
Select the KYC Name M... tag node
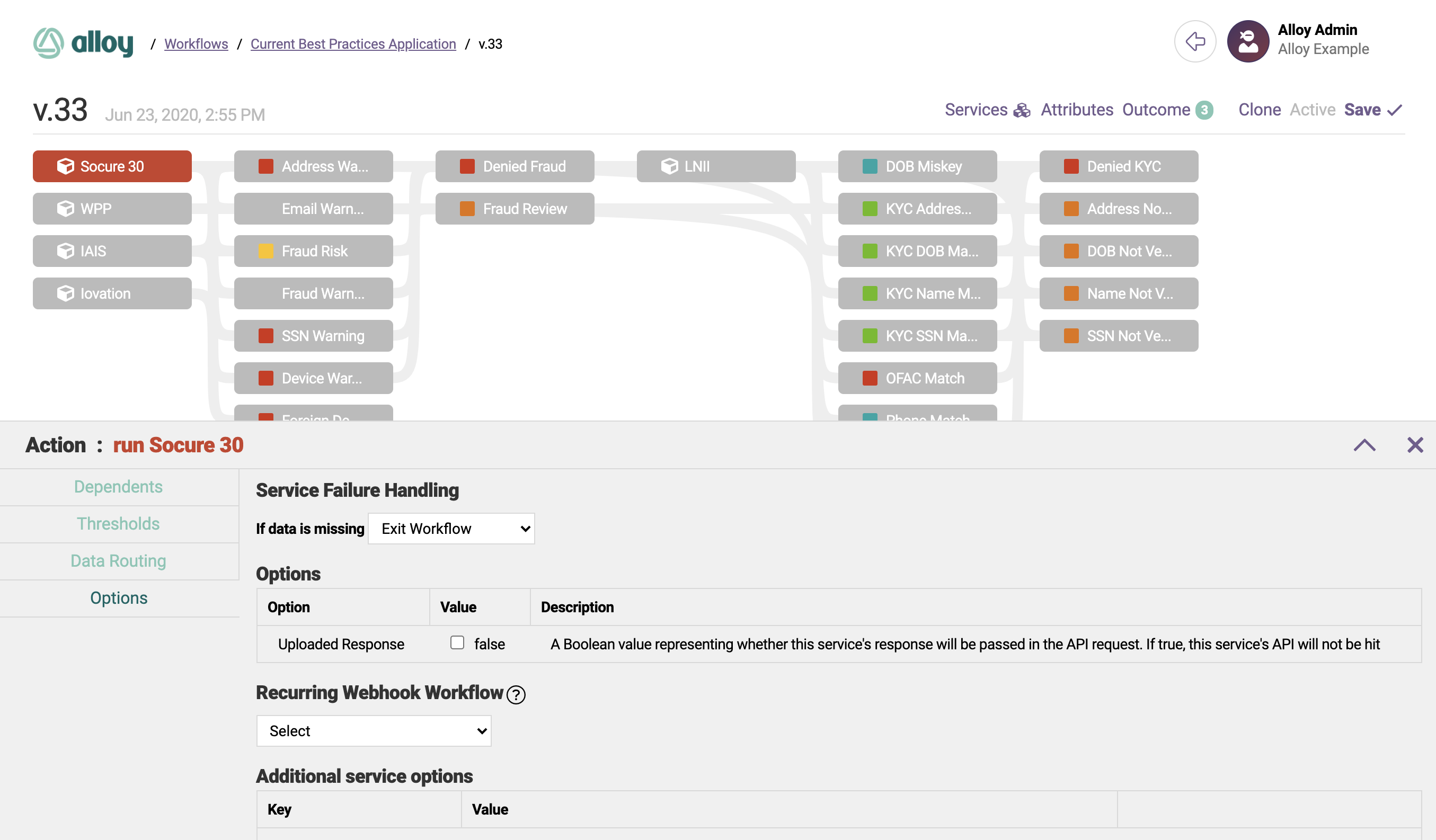[x=917, y=293]
